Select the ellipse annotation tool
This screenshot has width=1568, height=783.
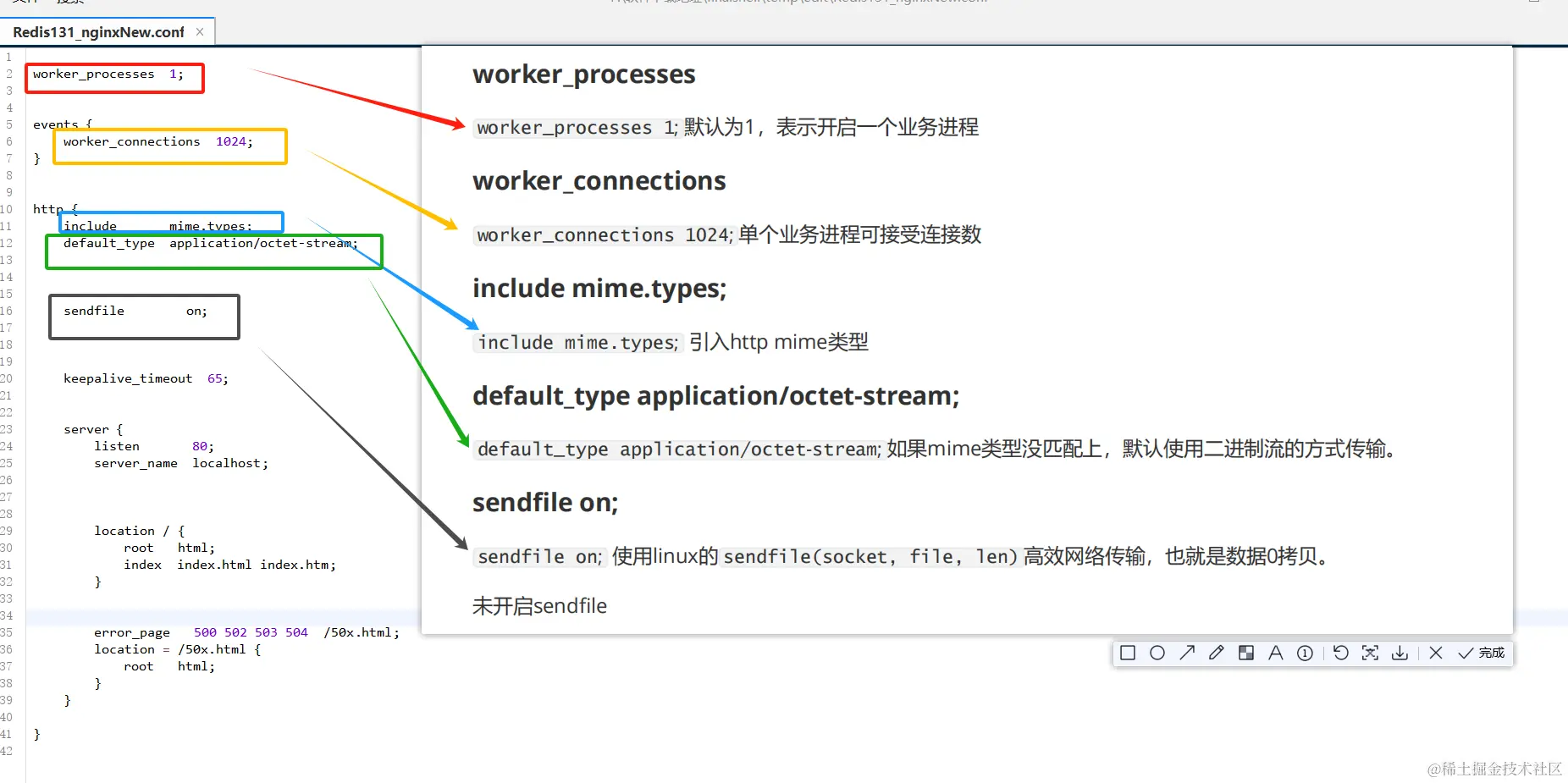1157,653
